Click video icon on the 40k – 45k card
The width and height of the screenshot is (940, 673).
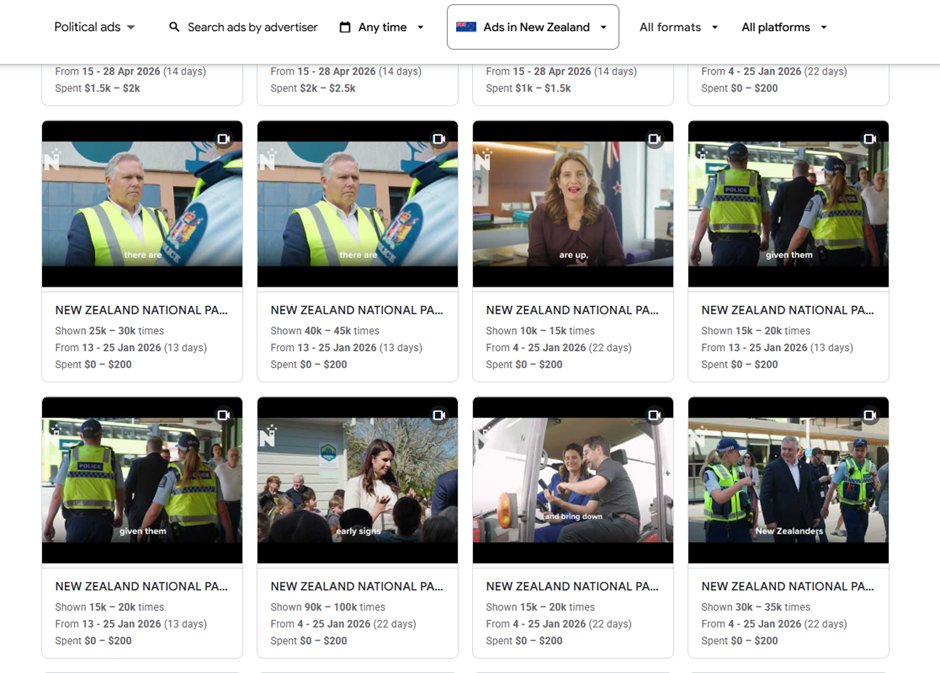click(x=439, y=139)
